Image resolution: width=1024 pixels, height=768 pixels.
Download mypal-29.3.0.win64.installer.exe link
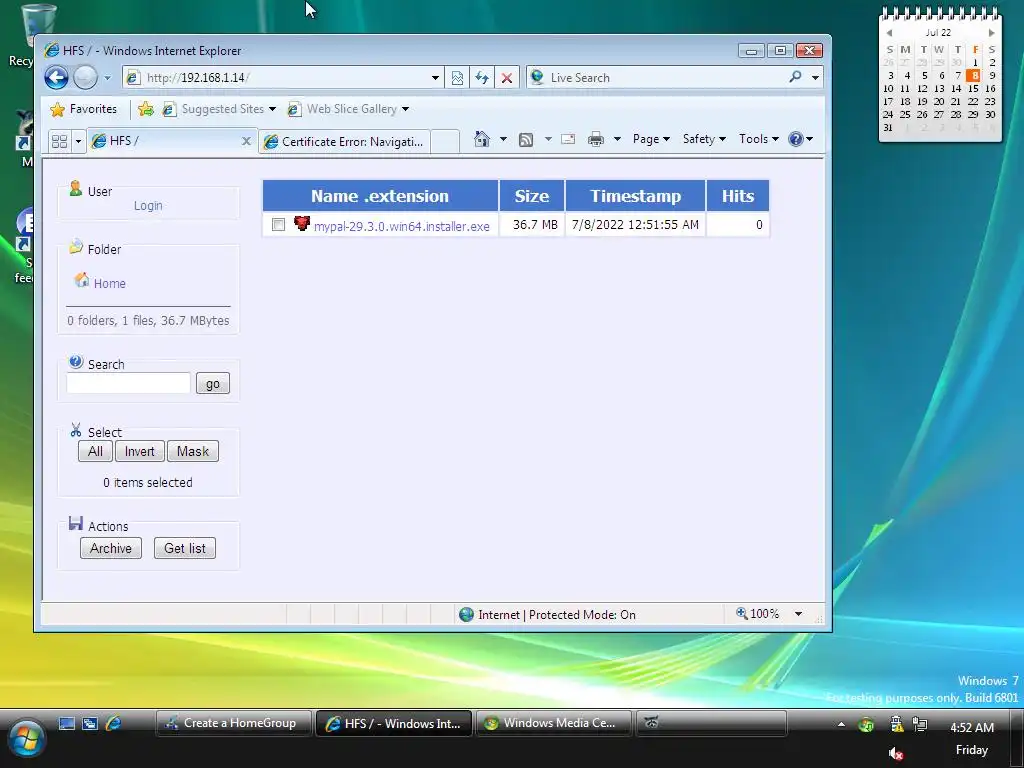(402, 227)
